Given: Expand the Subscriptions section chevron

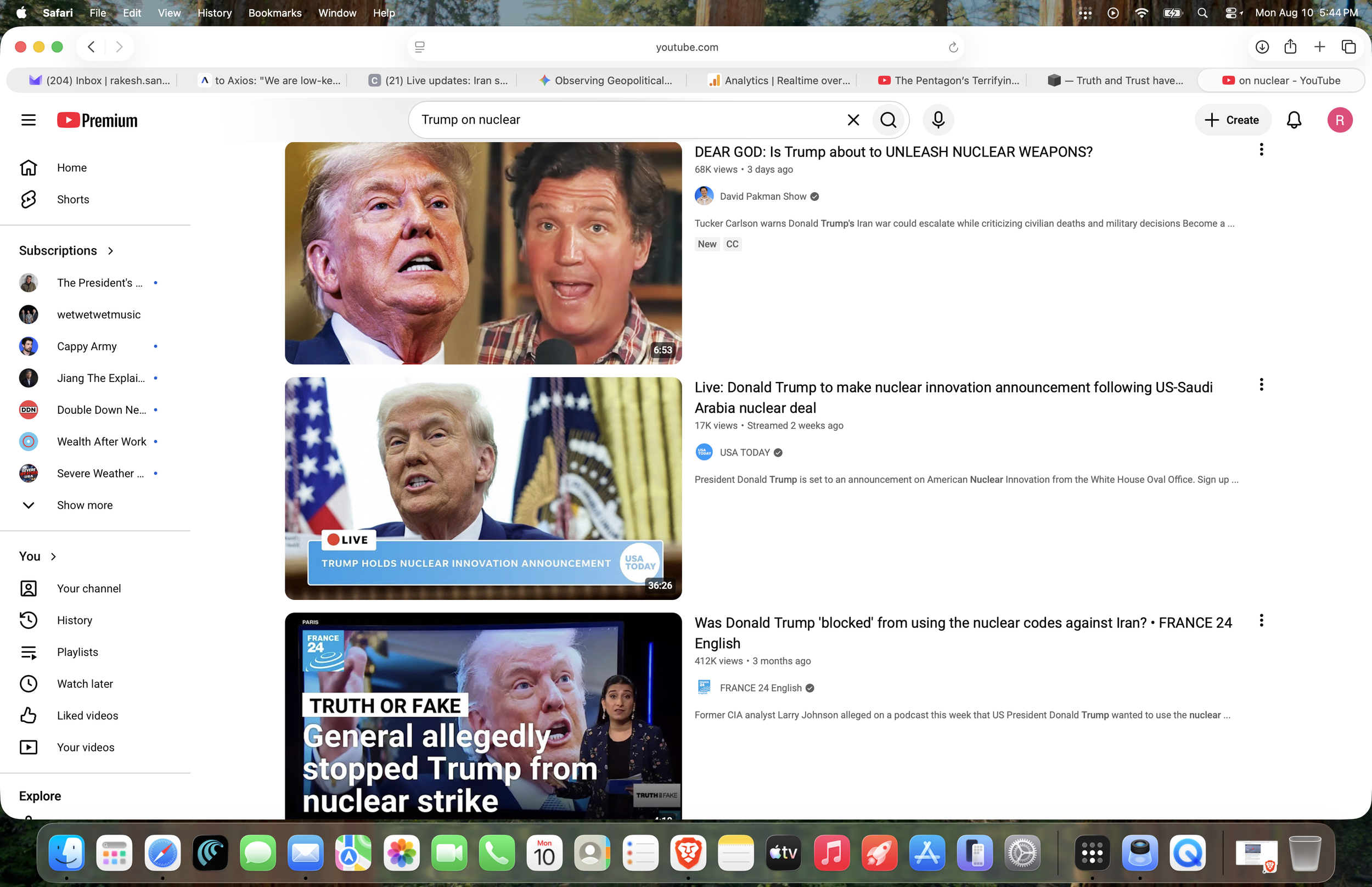Looking at the screenshot, I should (110, 250).
